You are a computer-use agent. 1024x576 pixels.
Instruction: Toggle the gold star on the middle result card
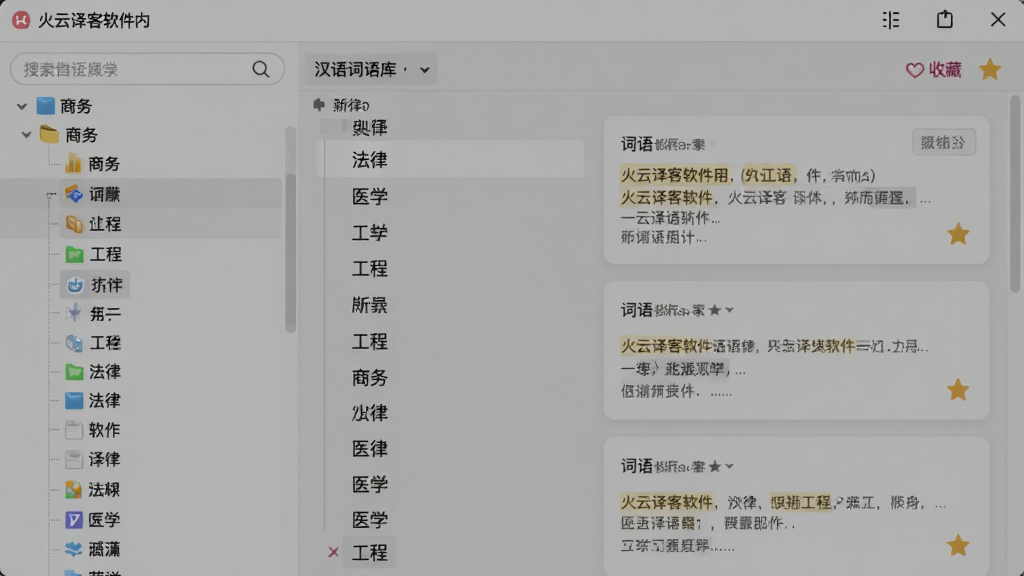[958, 390]
